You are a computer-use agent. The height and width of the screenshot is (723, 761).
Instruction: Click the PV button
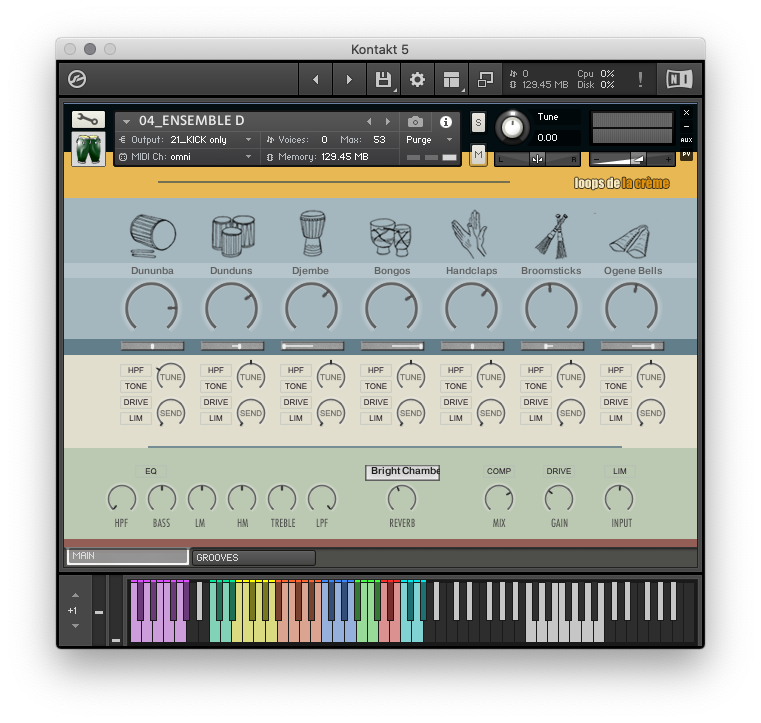point(686,154)
